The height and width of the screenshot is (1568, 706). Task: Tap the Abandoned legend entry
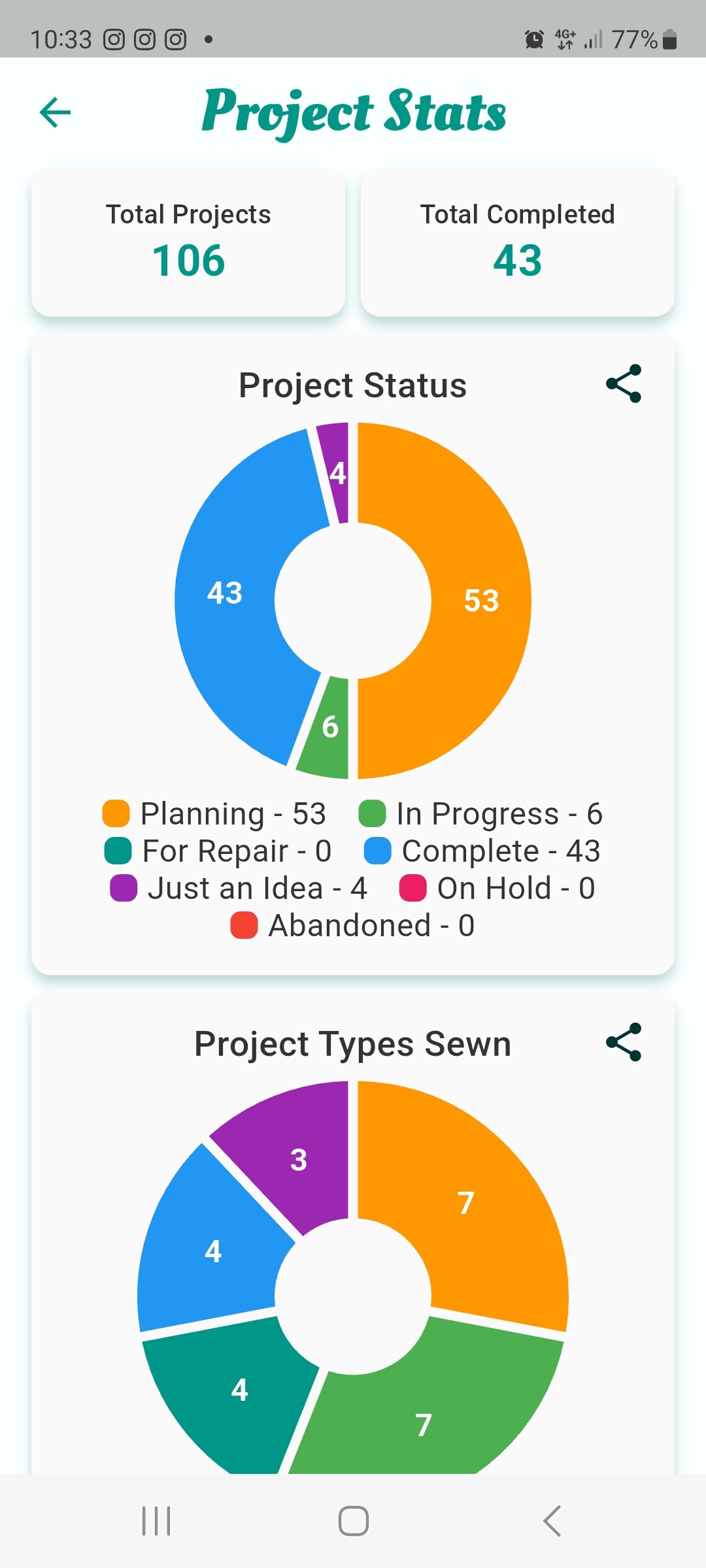[353, 925]
